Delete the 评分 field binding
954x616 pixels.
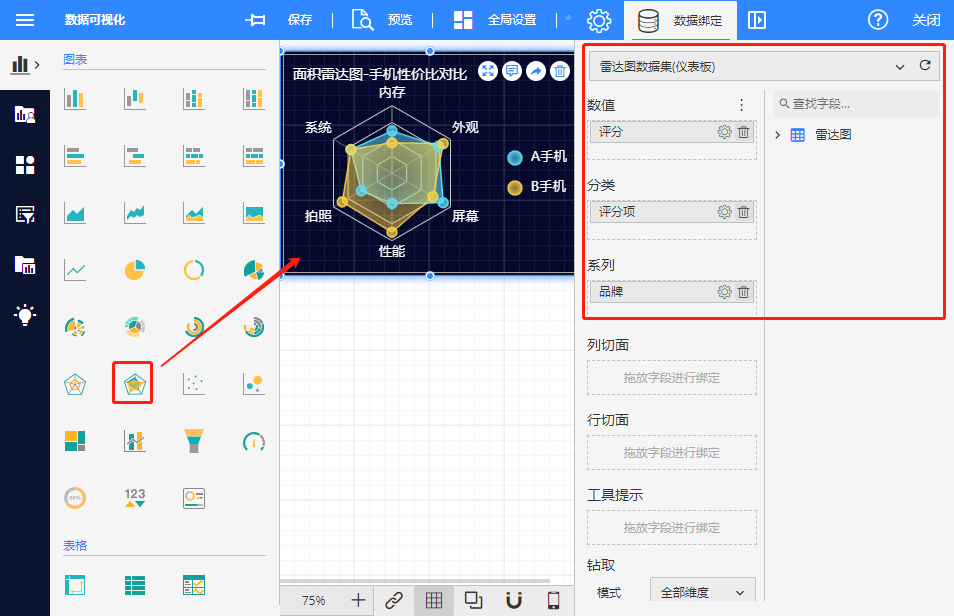click(x=743, y=132)
